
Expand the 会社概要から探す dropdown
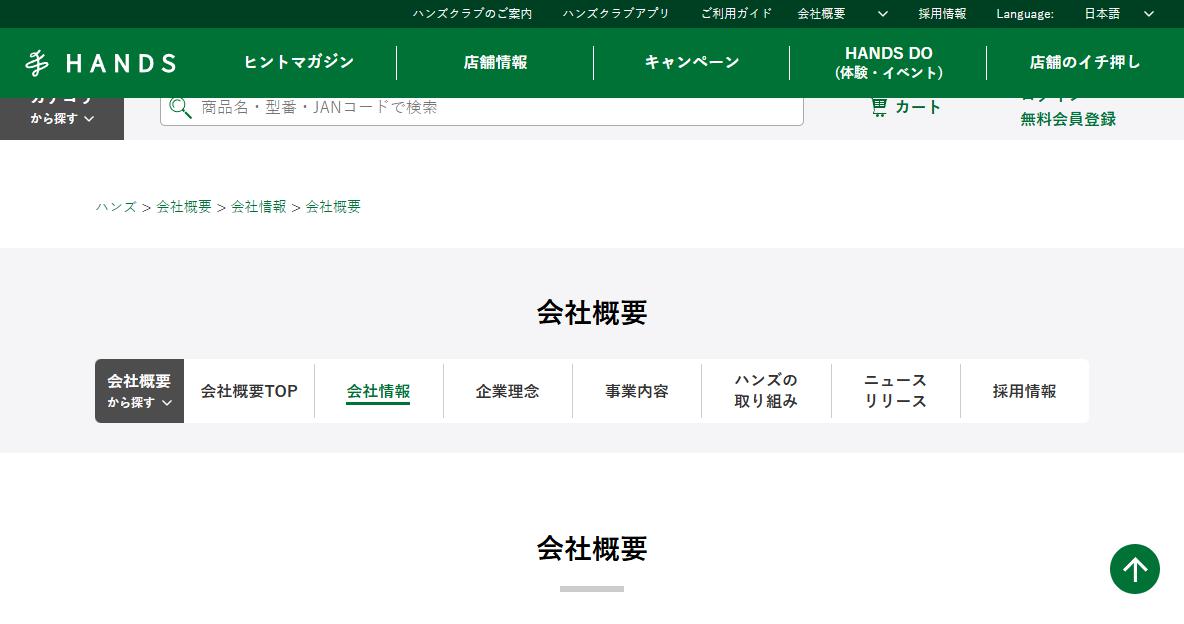click(140, 391)
